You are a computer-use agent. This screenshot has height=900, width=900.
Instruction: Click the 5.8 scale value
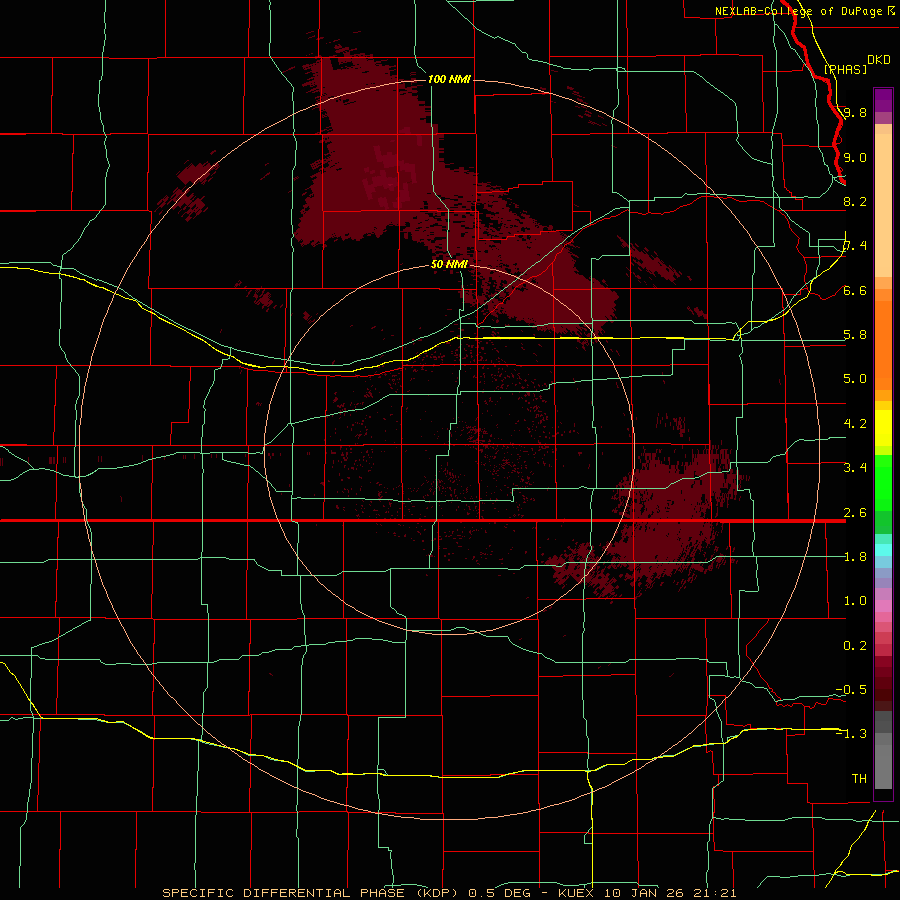tap(855, 335)
